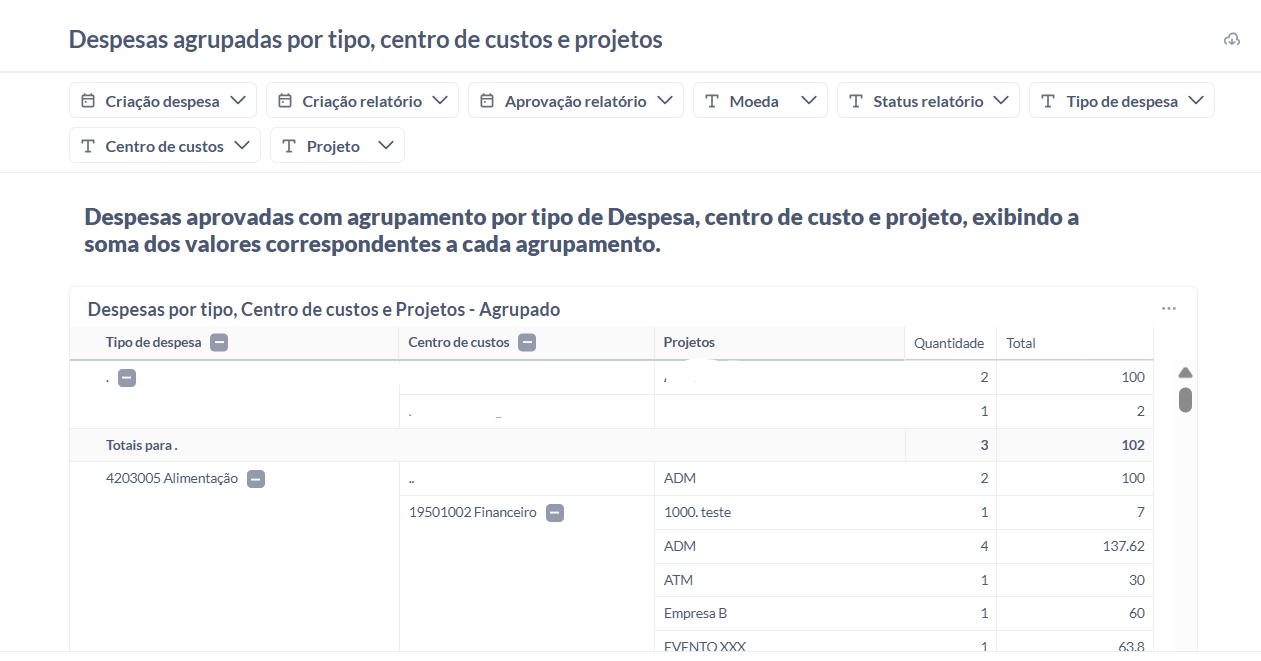
Task: Collapse the Tipo de despesa column
Action: [219, 343]
